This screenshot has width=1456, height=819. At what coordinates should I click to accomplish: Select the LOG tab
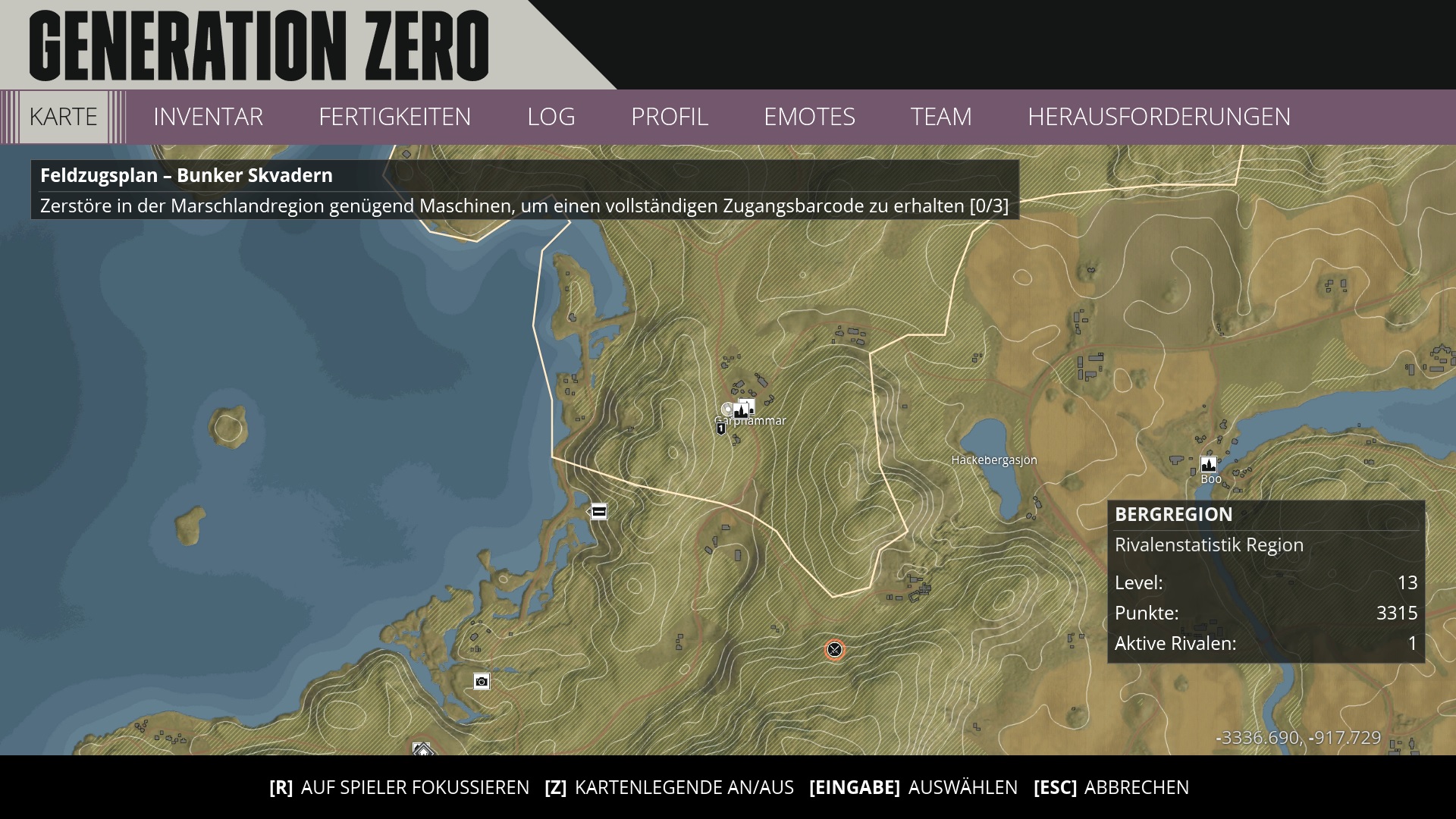click(551, 117)
